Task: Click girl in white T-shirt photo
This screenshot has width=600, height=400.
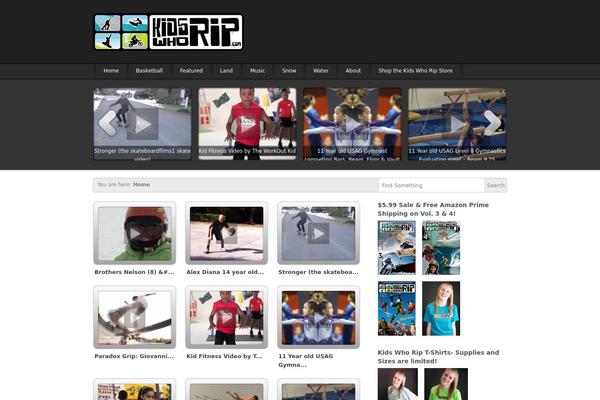Action: [x=398, y=384]
